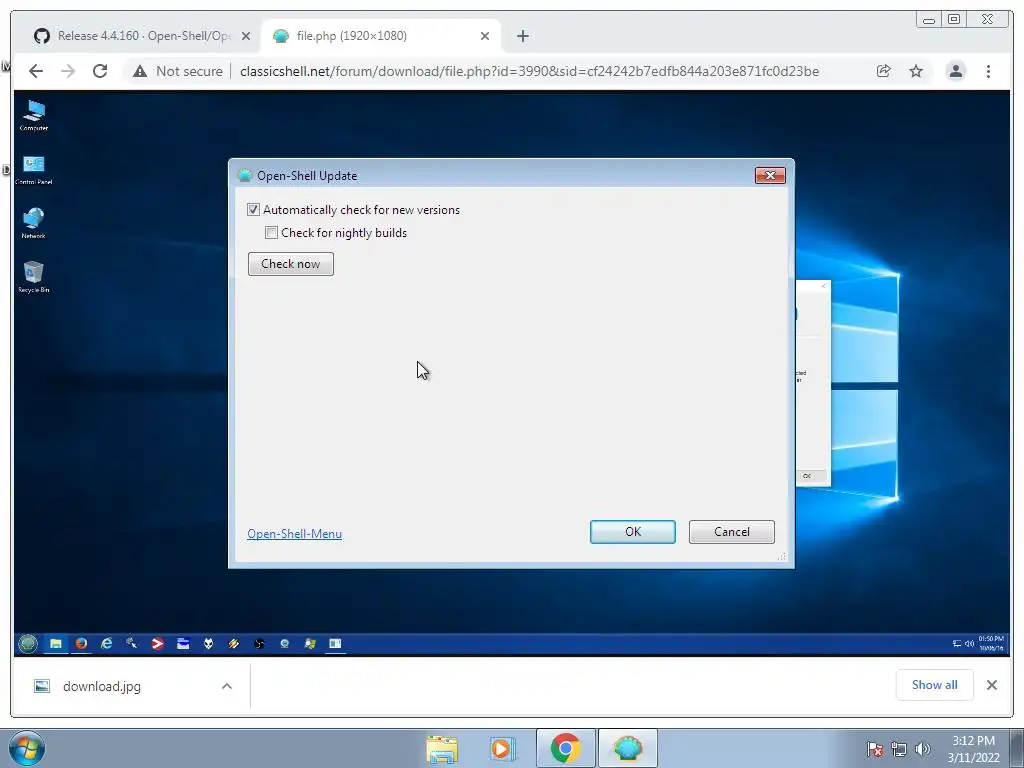The width and height of the screenshot is (1024, 768).
Task: Click the Open-Shell shell icon in taskbar
Action: 628,748
